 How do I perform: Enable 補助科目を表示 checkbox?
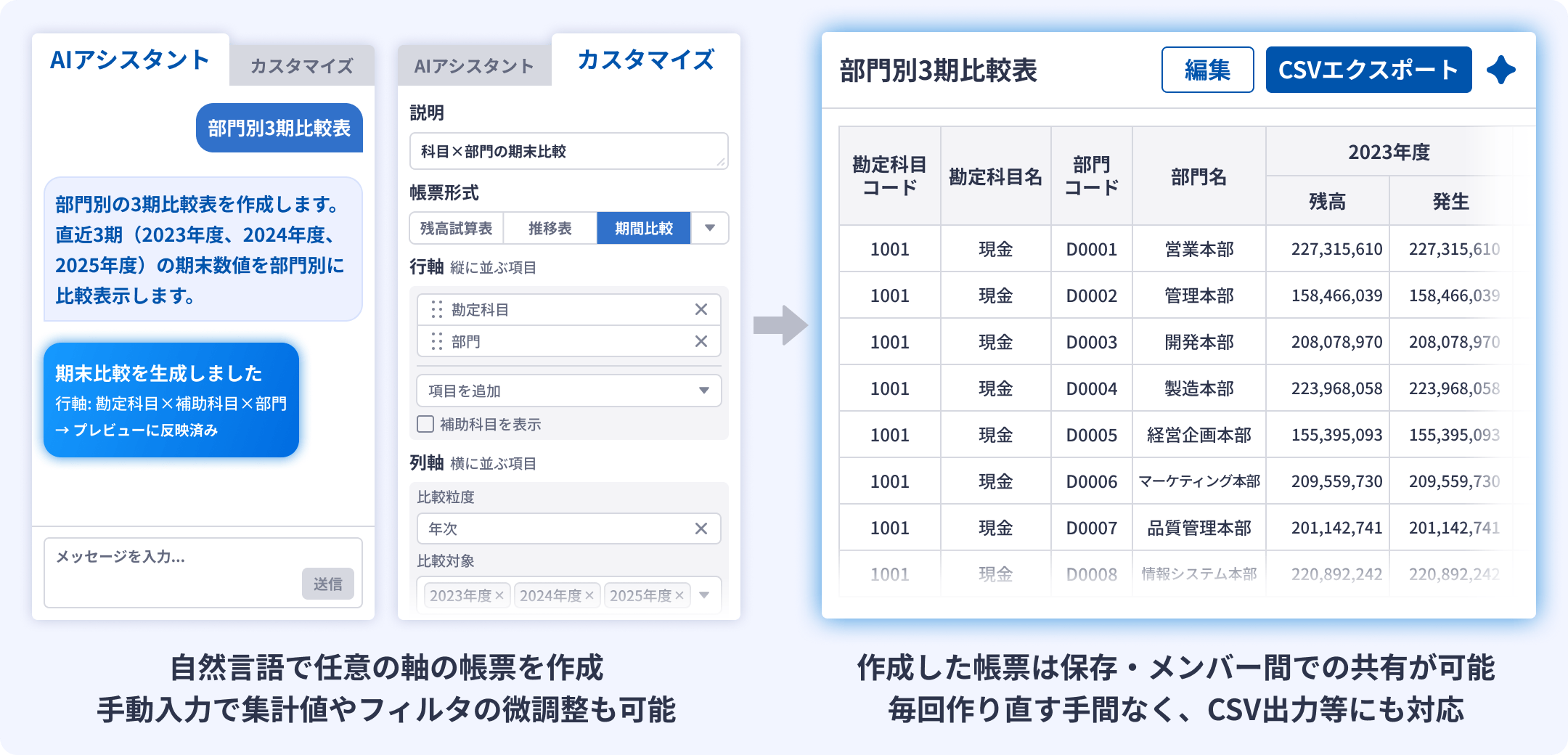[x=425, y=425]
